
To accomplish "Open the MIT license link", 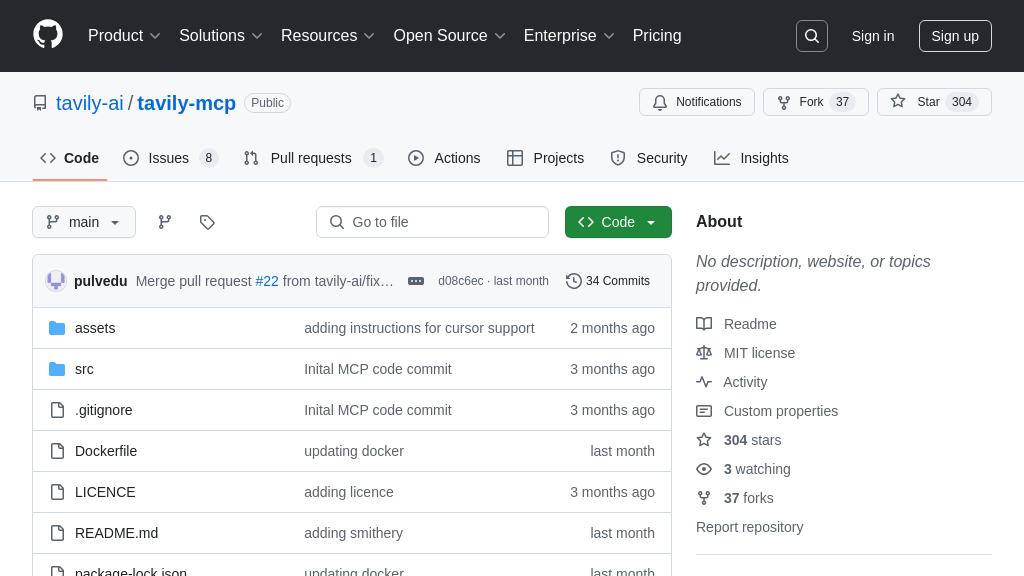I will point(759,353).
